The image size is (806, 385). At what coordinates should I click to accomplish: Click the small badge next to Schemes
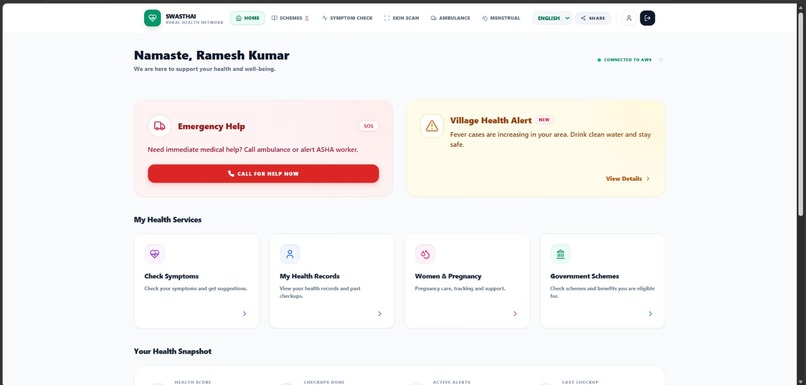(307, 18)
